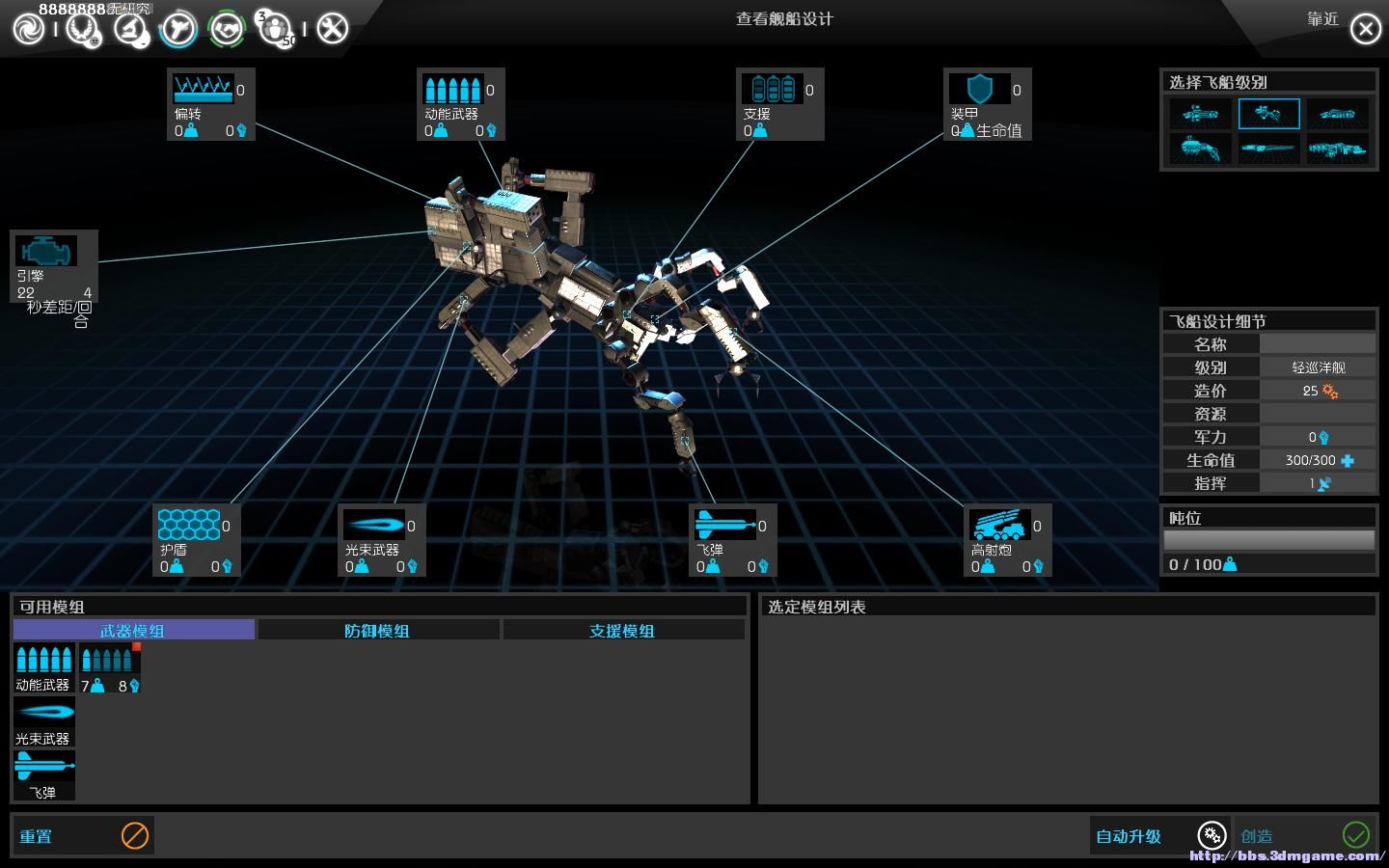Screen dimensions: 1389x868
Task: Select 动能武器 category in available modules
Action: (43, 667)
